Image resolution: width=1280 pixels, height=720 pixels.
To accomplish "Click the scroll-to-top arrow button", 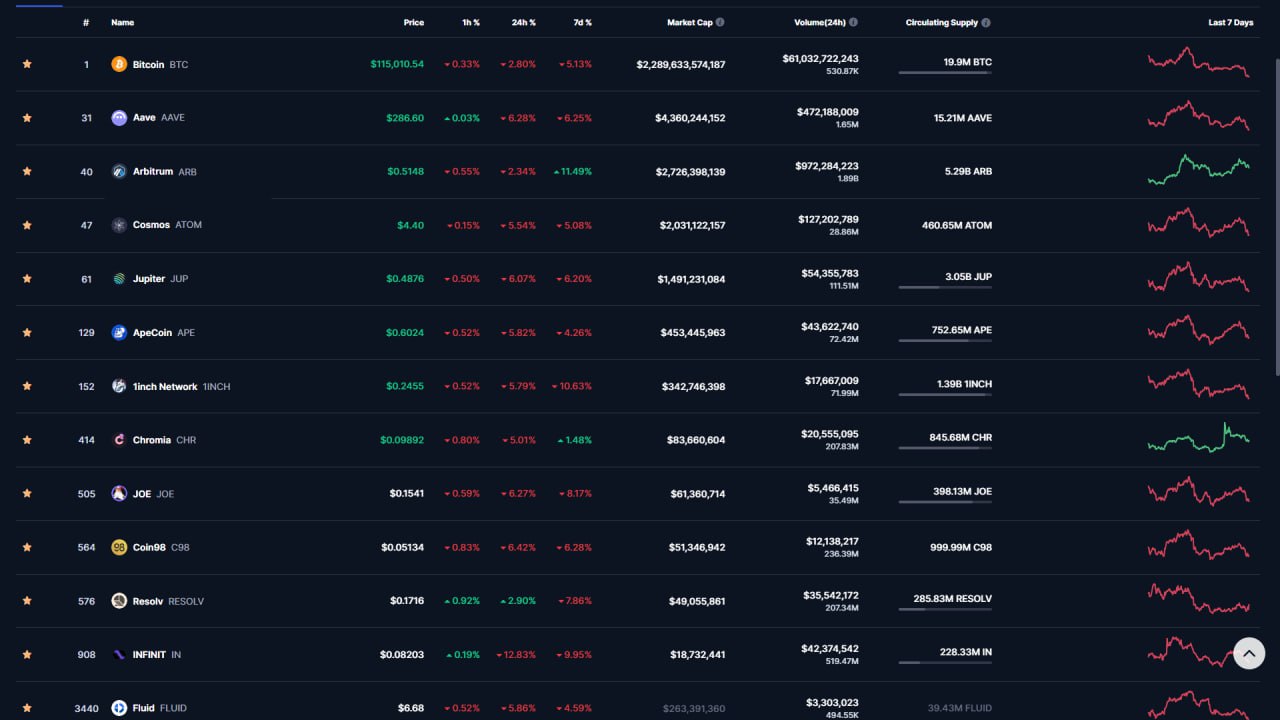I will click(x=1249, y=653).
